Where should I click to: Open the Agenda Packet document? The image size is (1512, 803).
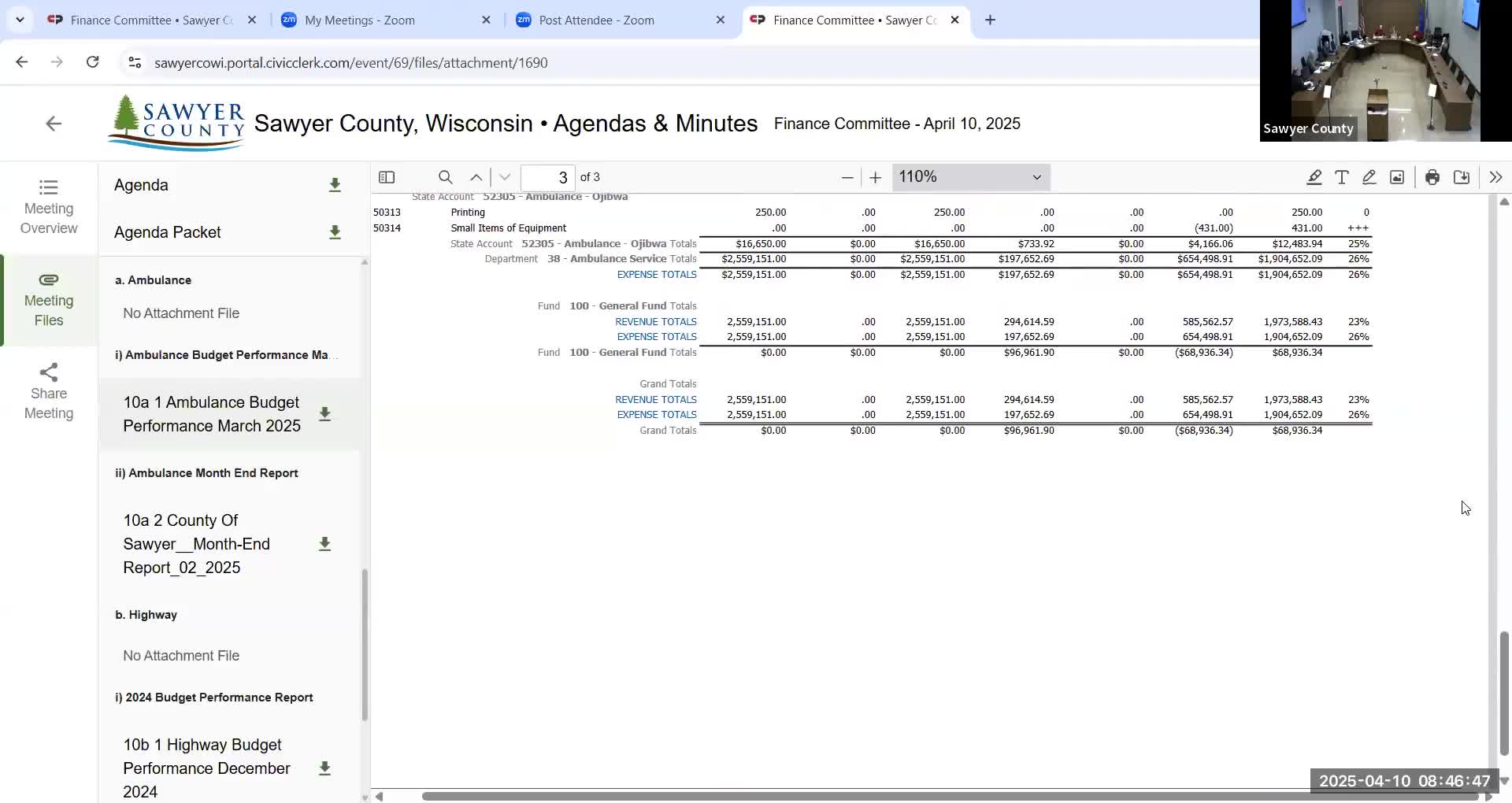coord(167,232)
